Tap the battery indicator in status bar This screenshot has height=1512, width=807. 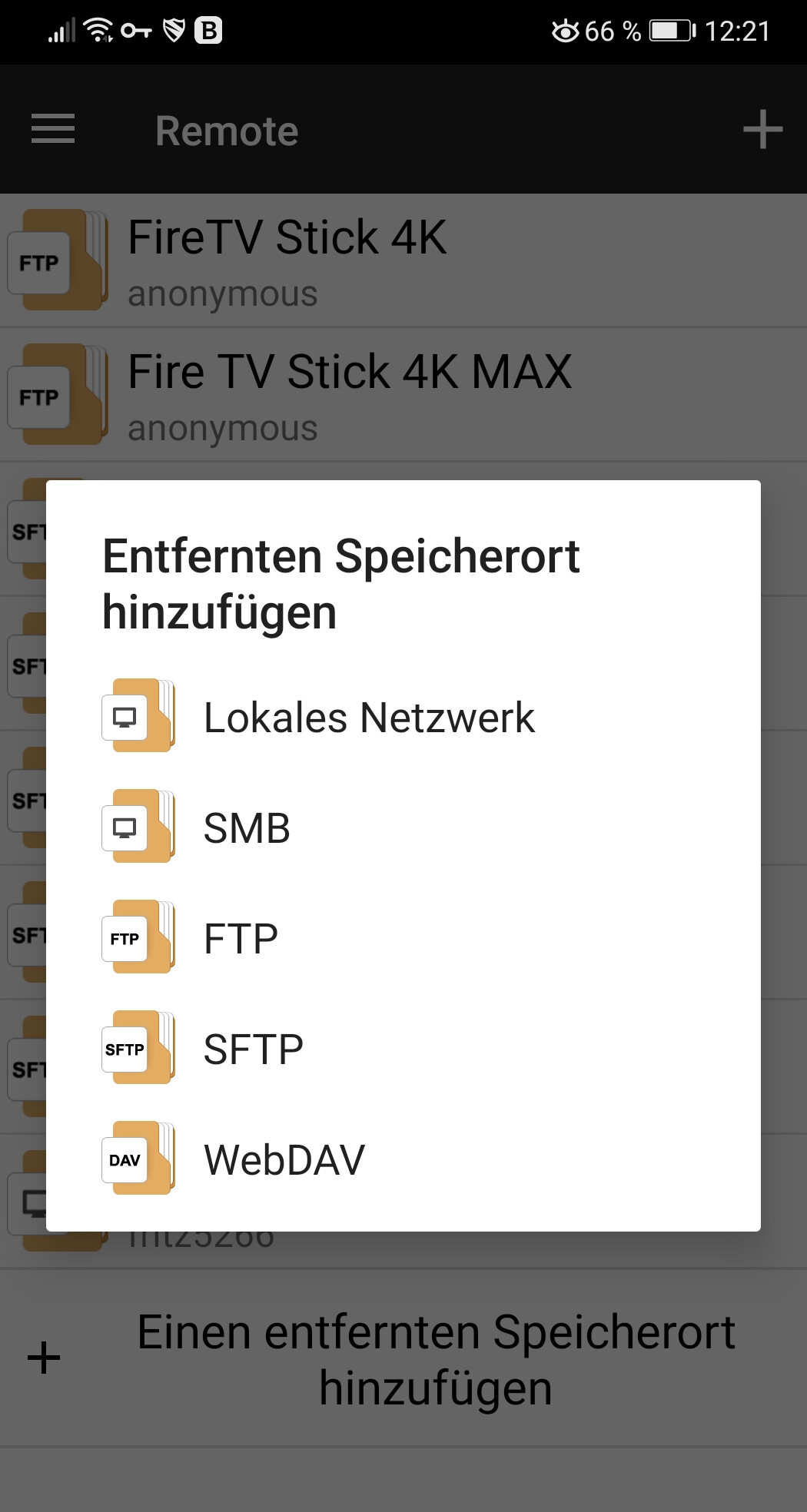(x=672, y=31)
